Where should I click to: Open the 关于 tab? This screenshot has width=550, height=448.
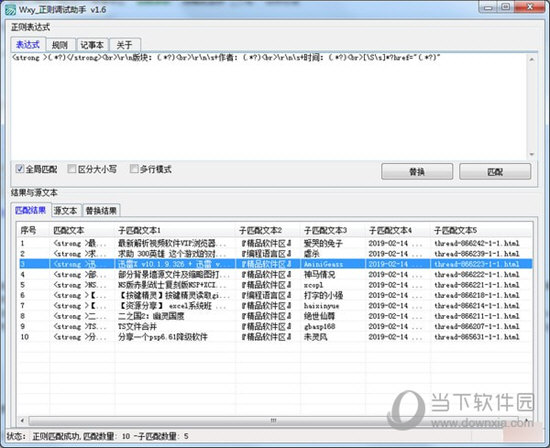pyautogui.click(x=125, y=45)
